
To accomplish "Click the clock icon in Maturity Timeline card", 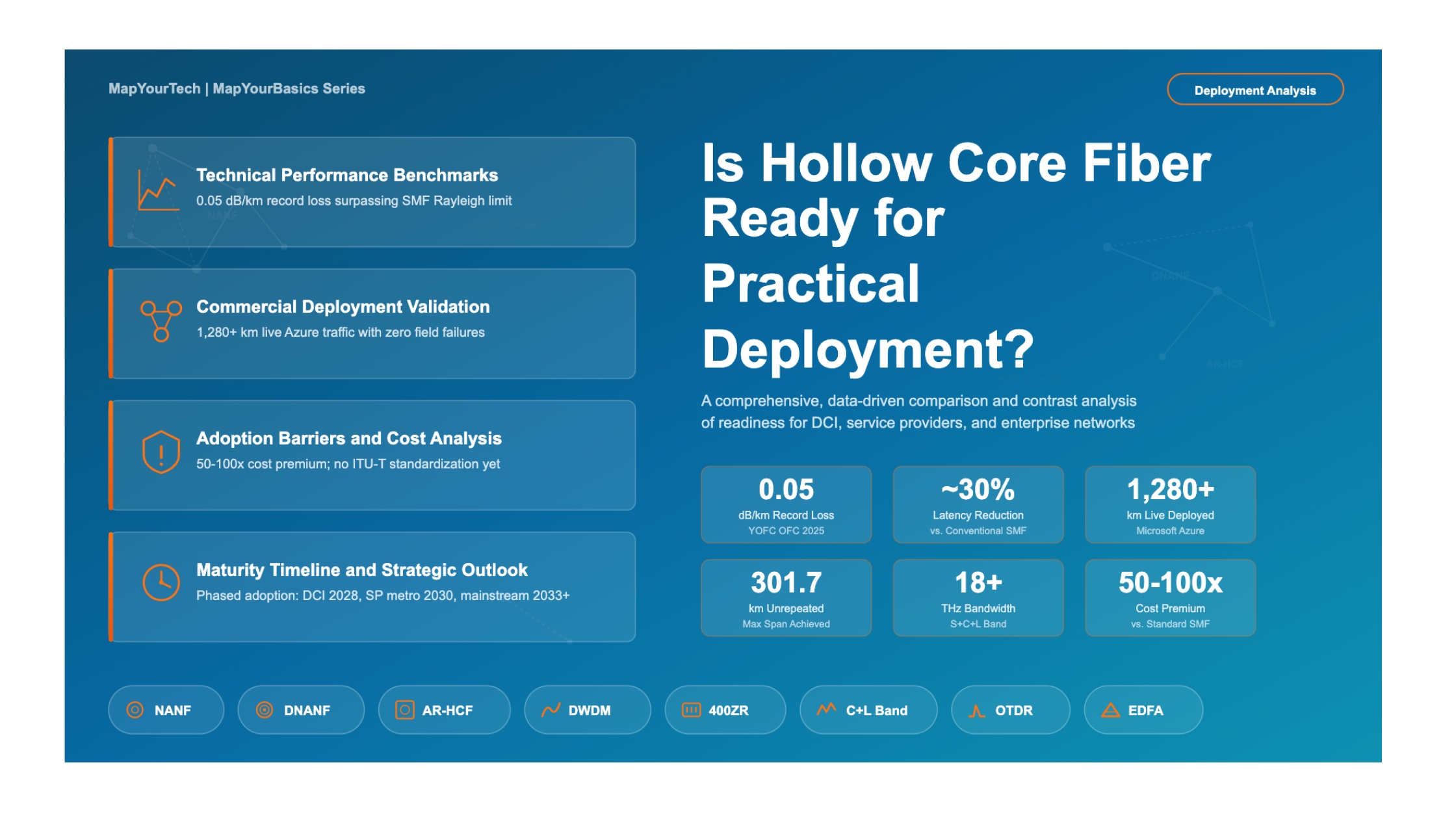I will 161,582.
